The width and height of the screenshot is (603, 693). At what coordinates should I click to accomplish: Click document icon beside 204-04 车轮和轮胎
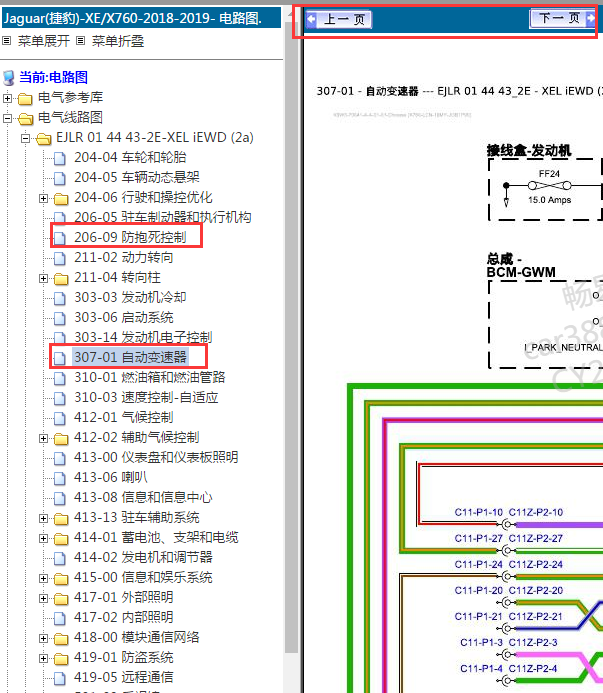pyautogui.click(x=60, y=158)
